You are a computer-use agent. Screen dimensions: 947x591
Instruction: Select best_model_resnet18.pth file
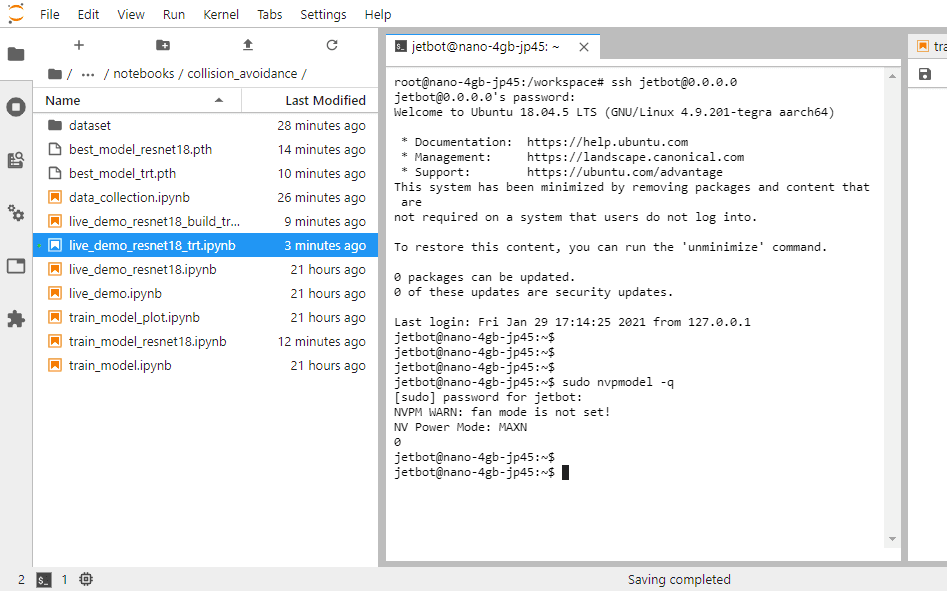coord(206,149)
